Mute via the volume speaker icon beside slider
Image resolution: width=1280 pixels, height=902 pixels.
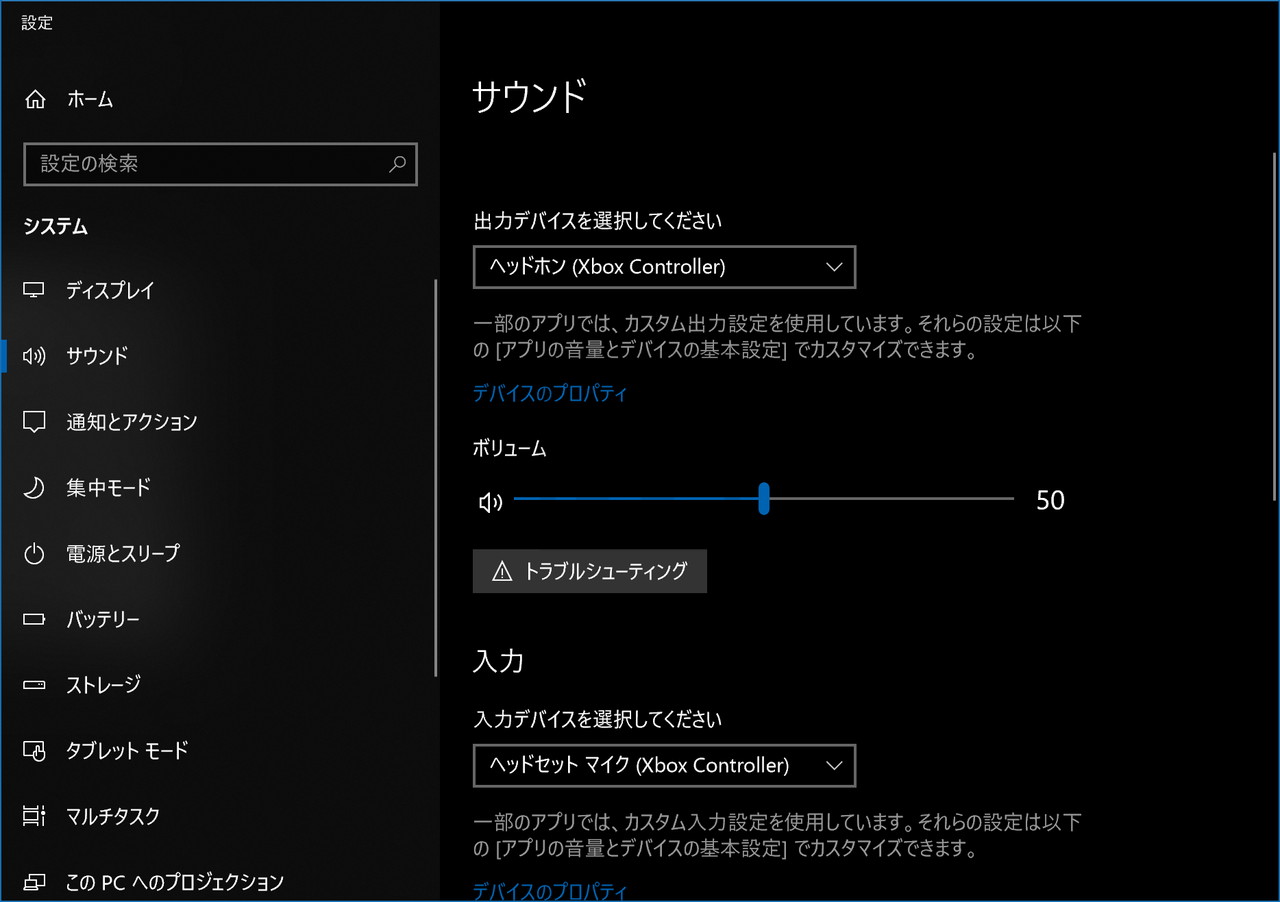[x=490, y=502]
